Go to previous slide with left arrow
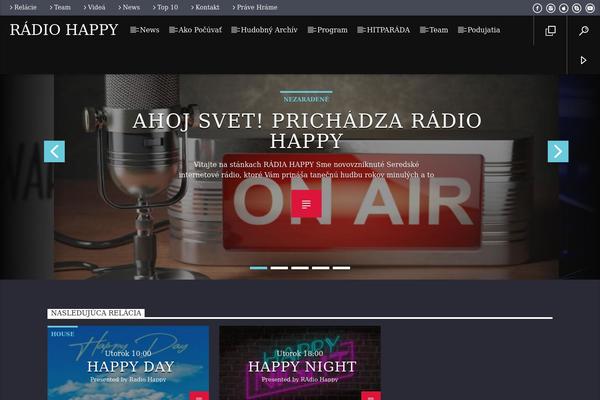Image resolution: width=600 pixels, height=400 pixels. point(54,152)
